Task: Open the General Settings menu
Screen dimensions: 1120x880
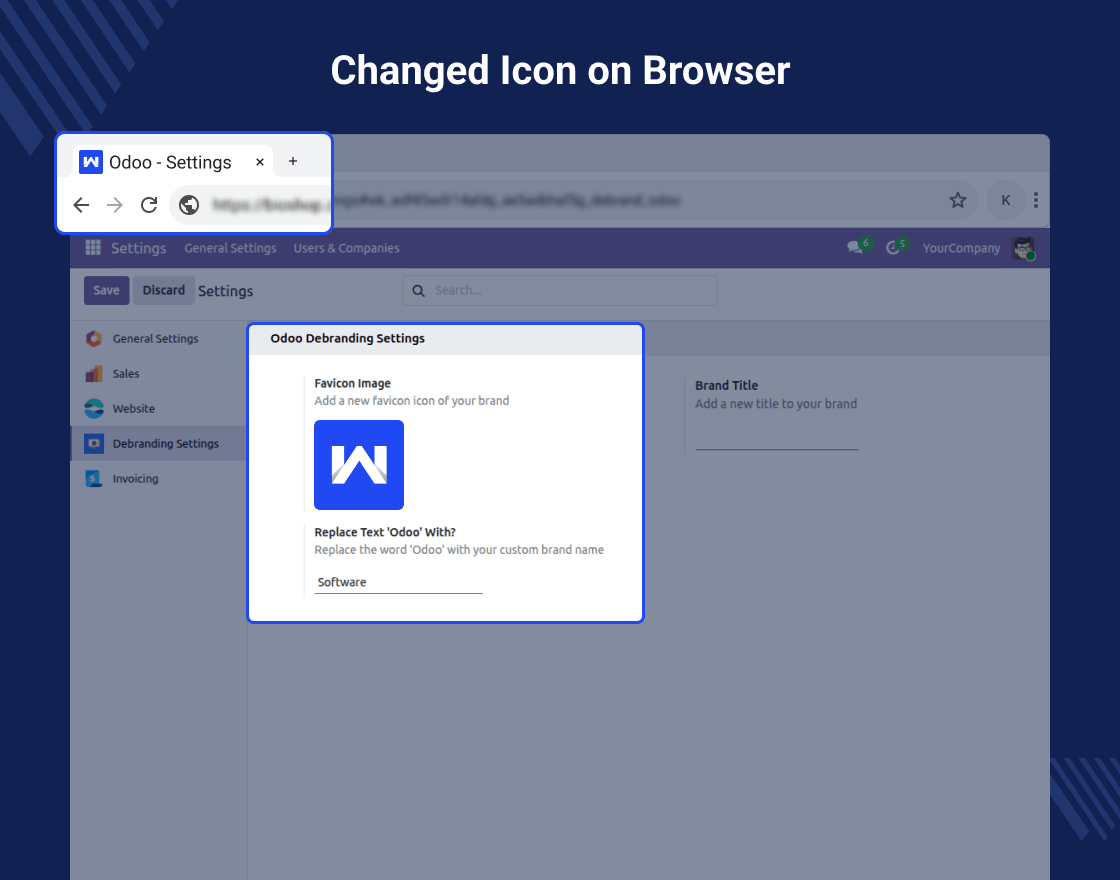Action: (230, 248)
